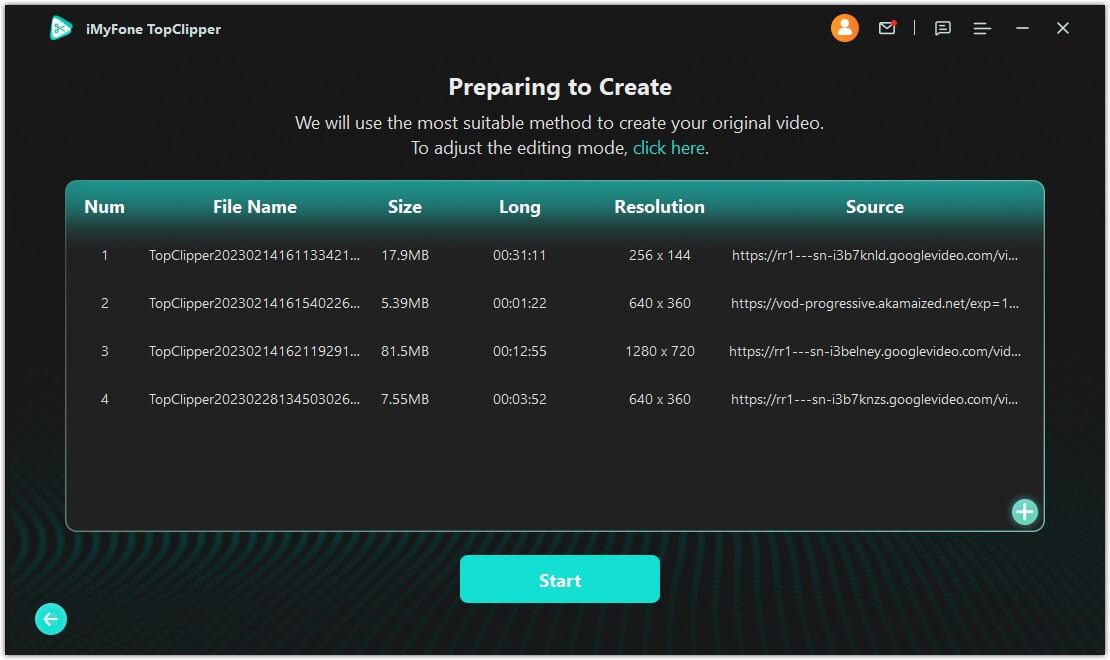1110x660 pixels.
Task: Click the 1280 x 720 resolution cell
Action: [660, 351]
